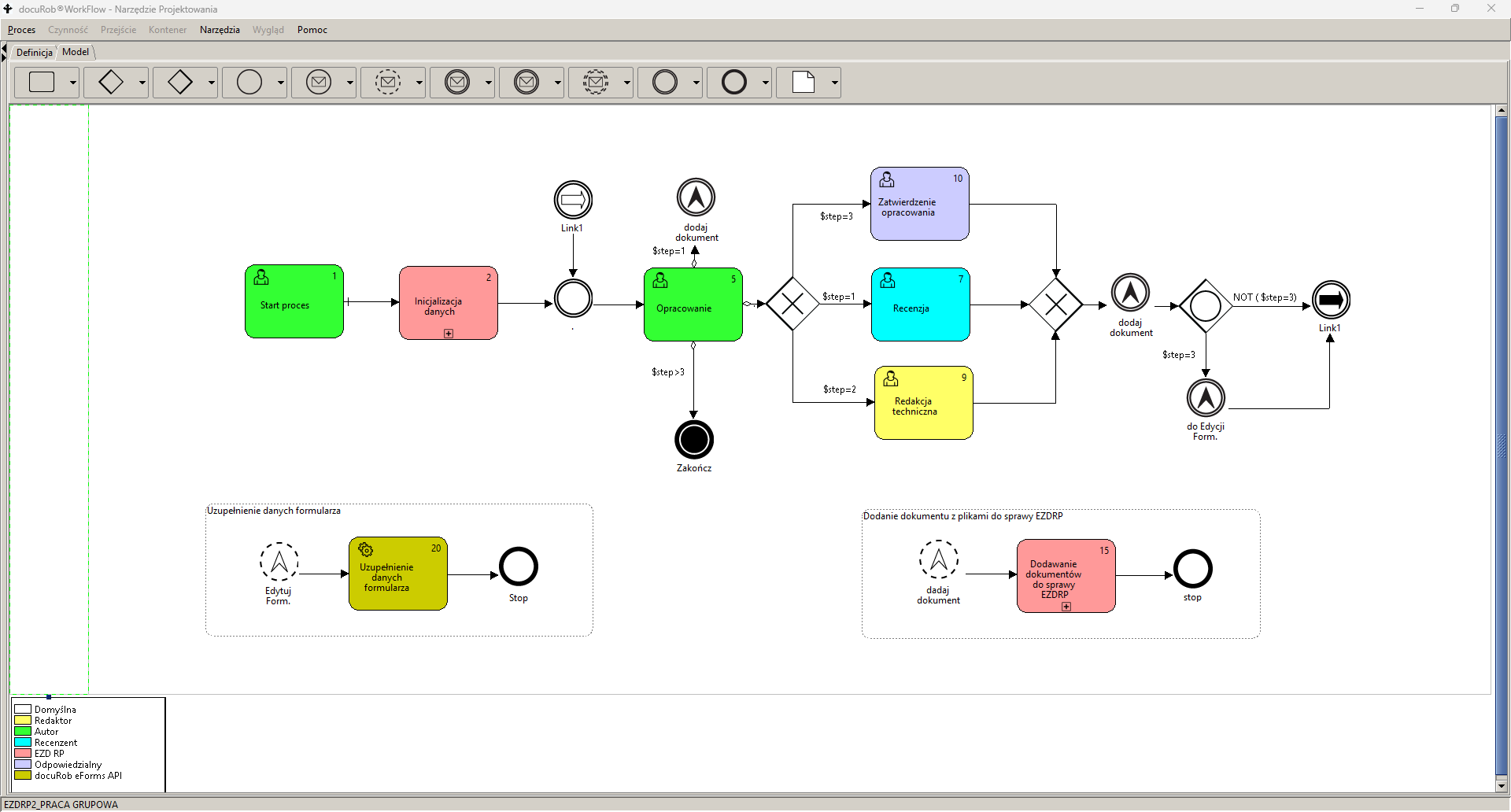This screenshot has width=1511, height=812.
Task: Open dropdown next to dashed envelope event tool
Action: 419,82
